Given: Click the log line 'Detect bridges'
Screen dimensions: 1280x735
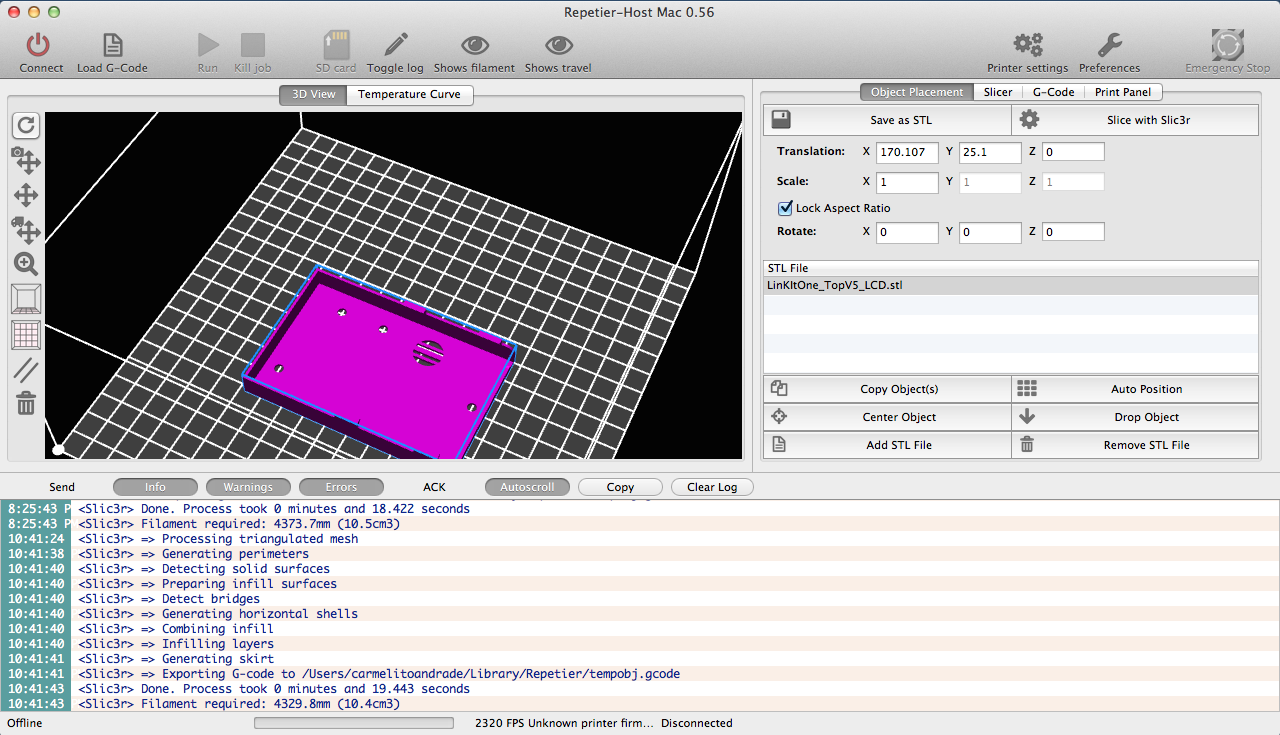Looking at the screenshot, I should 169,599.
